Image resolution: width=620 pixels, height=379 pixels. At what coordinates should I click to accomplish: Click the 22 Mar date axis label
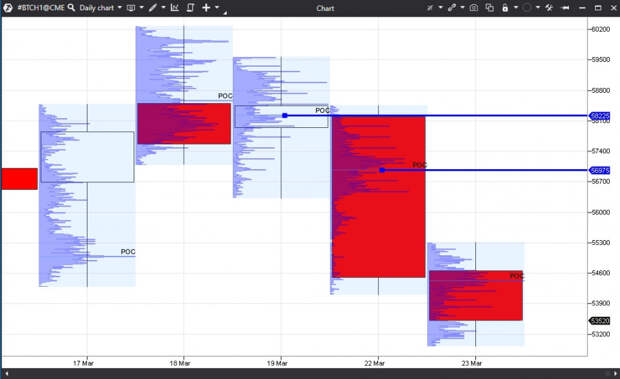tap(374, 363)
